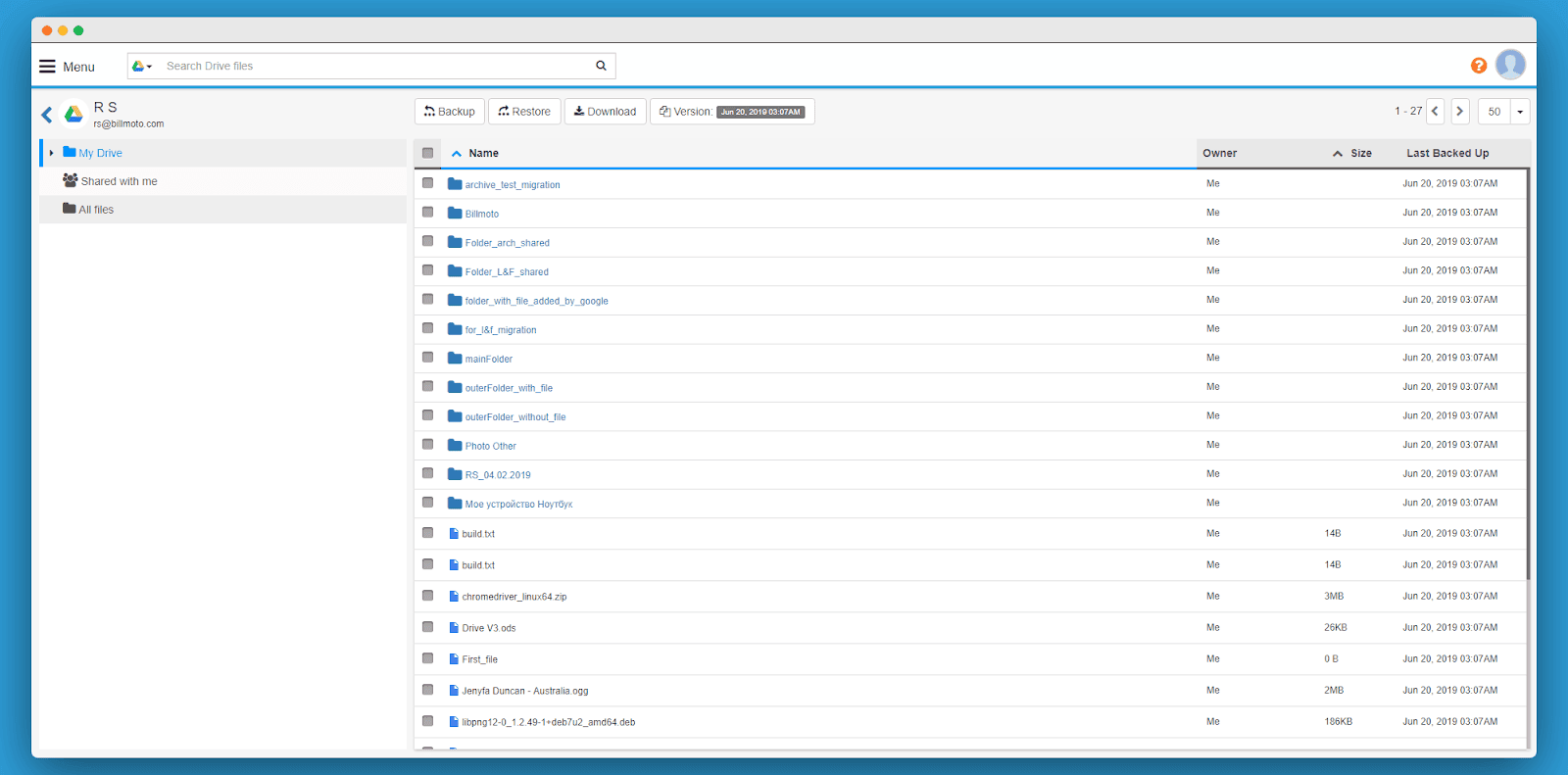Click the archive_test_migration folder icon

pos(455,183)
